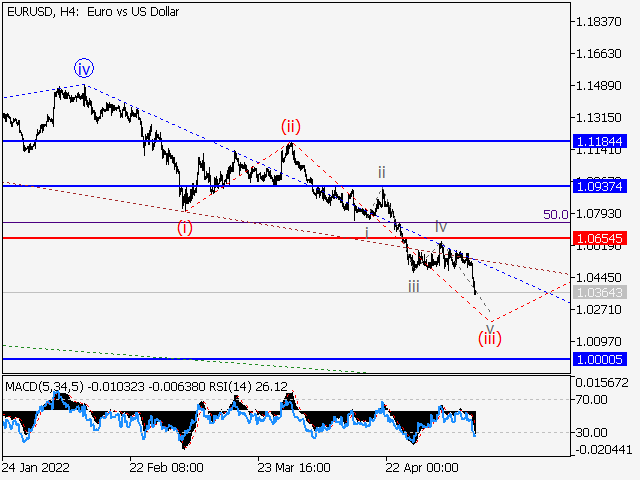Click the red 1.06545 price label
The image size is (640, 480).
coord(600,238)
